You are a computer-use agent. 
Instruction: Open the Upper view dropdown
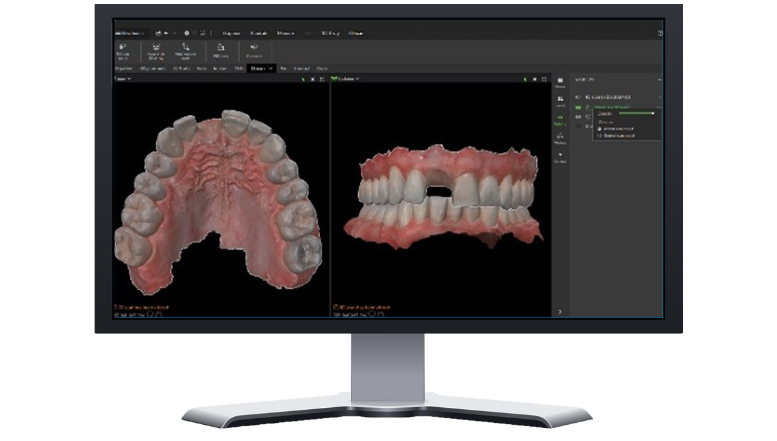(x=123, y=78)
